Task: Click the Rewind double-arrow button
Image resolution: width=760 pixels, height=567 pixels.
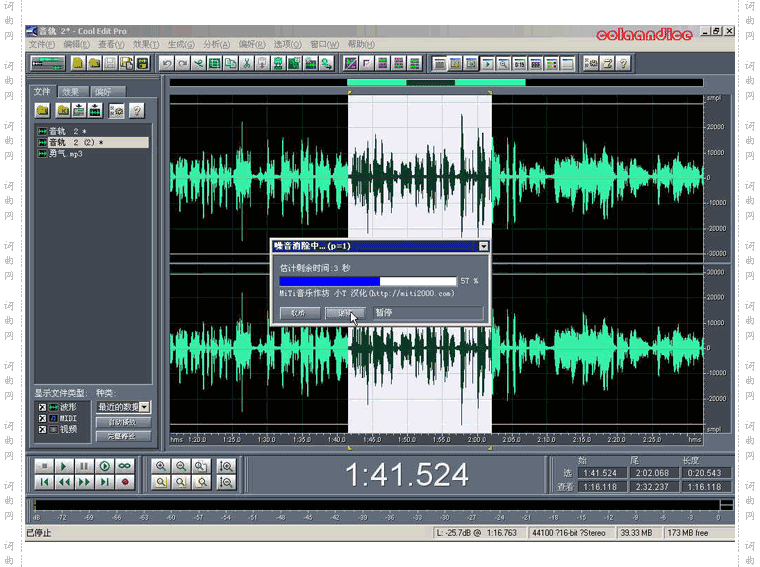Action: coord(63,482)
